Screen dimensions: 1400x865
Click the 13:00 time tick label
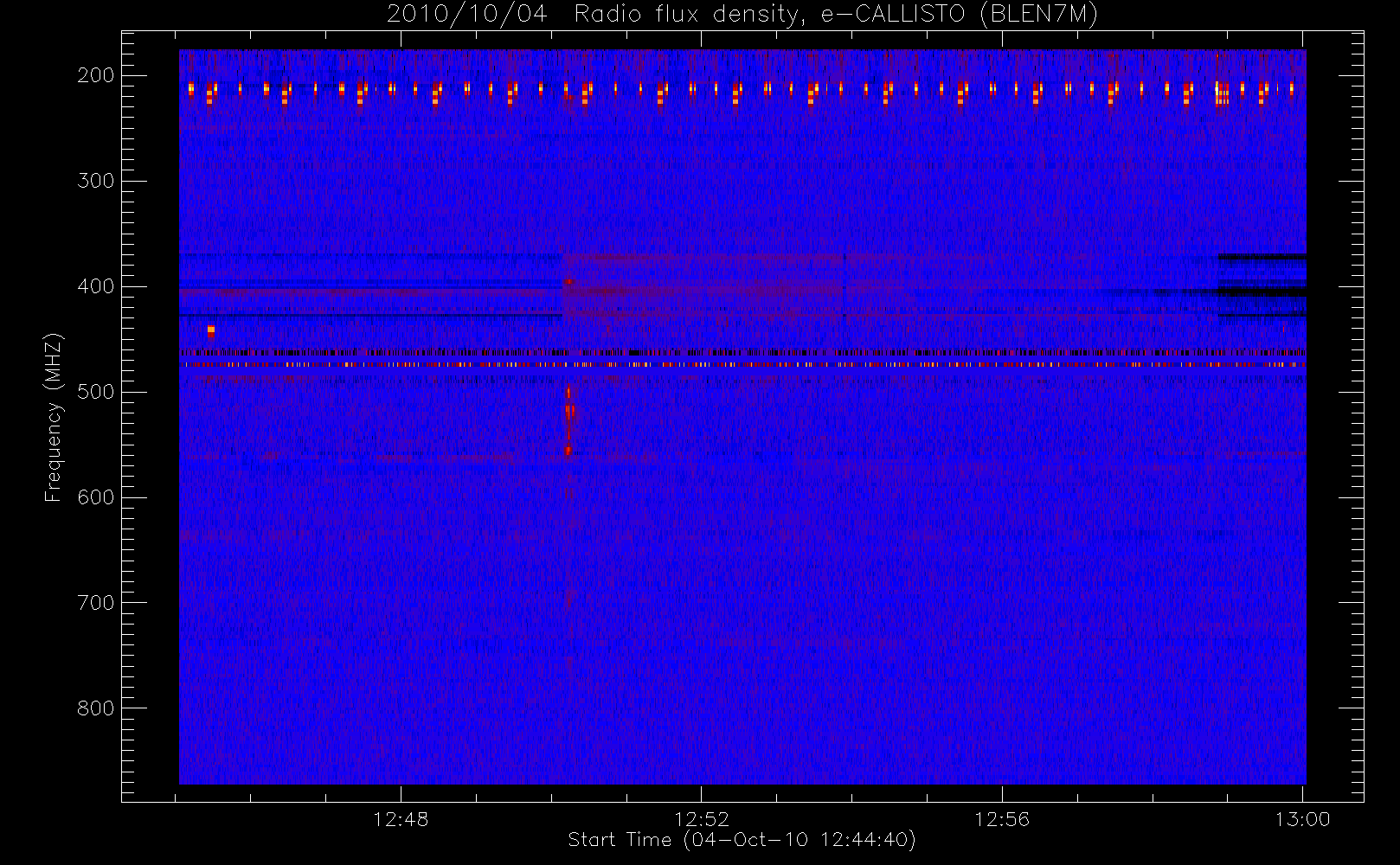point(1302,818)
